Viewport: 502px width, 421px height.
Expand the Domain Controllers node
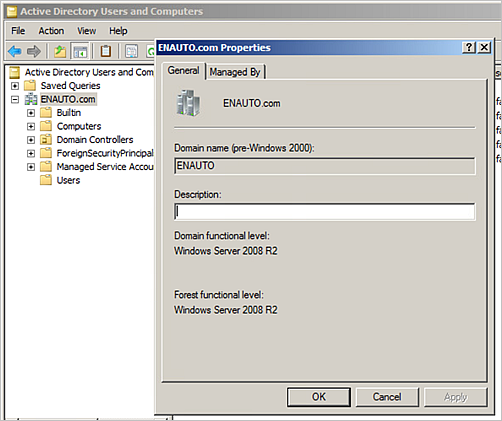pyautogui.click(x=31, y=140)
